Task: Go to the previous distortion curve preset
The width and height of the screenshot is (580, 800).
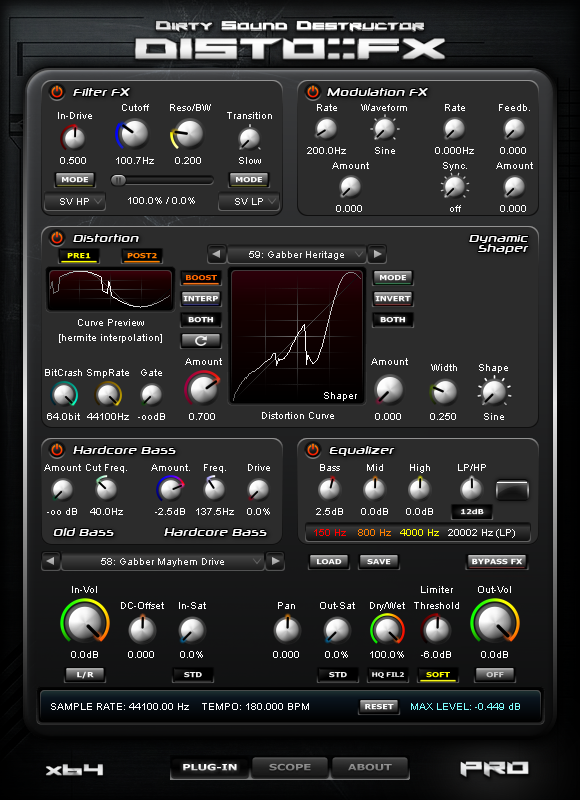Action: pos(217,254)
